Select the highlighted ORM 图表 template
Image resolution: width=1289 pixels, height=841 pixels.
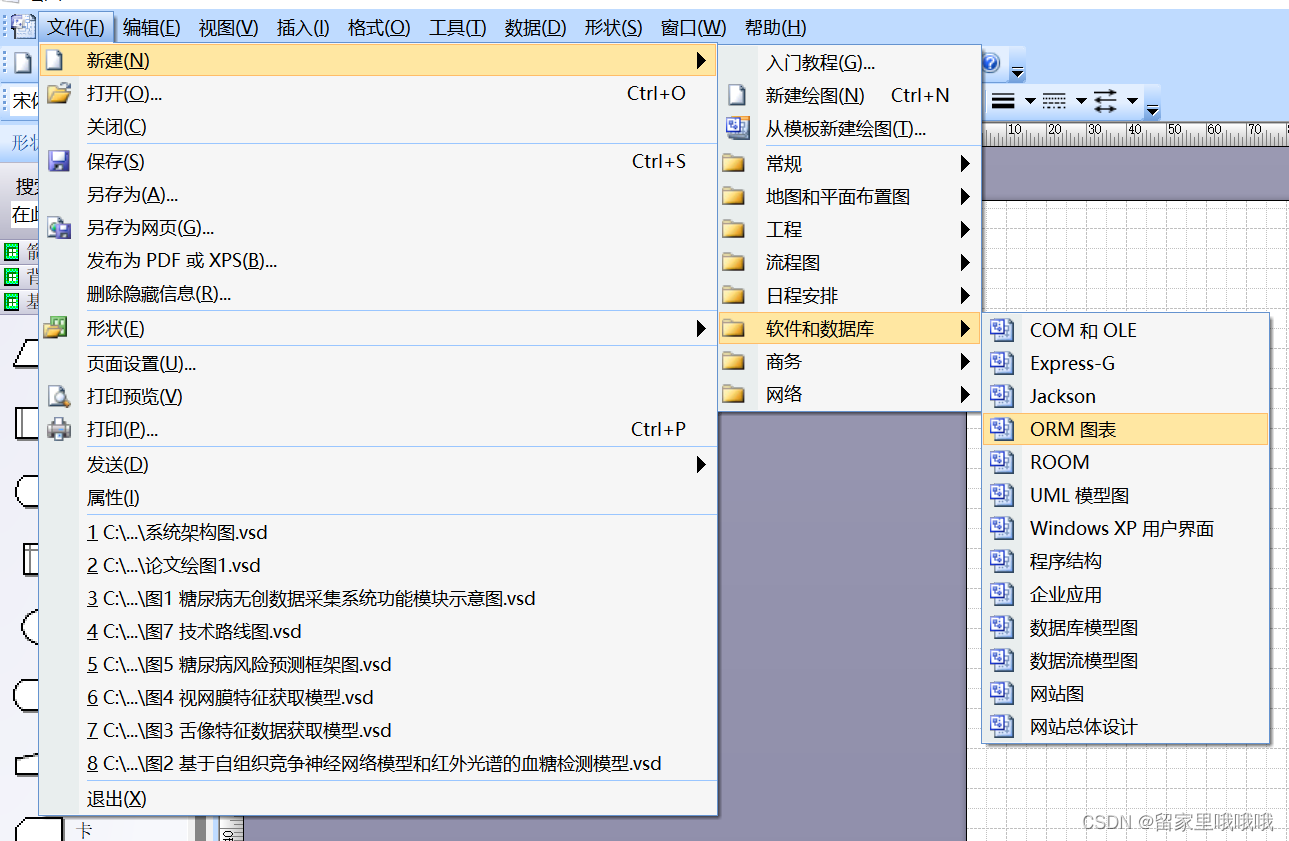coord(1126,429)
